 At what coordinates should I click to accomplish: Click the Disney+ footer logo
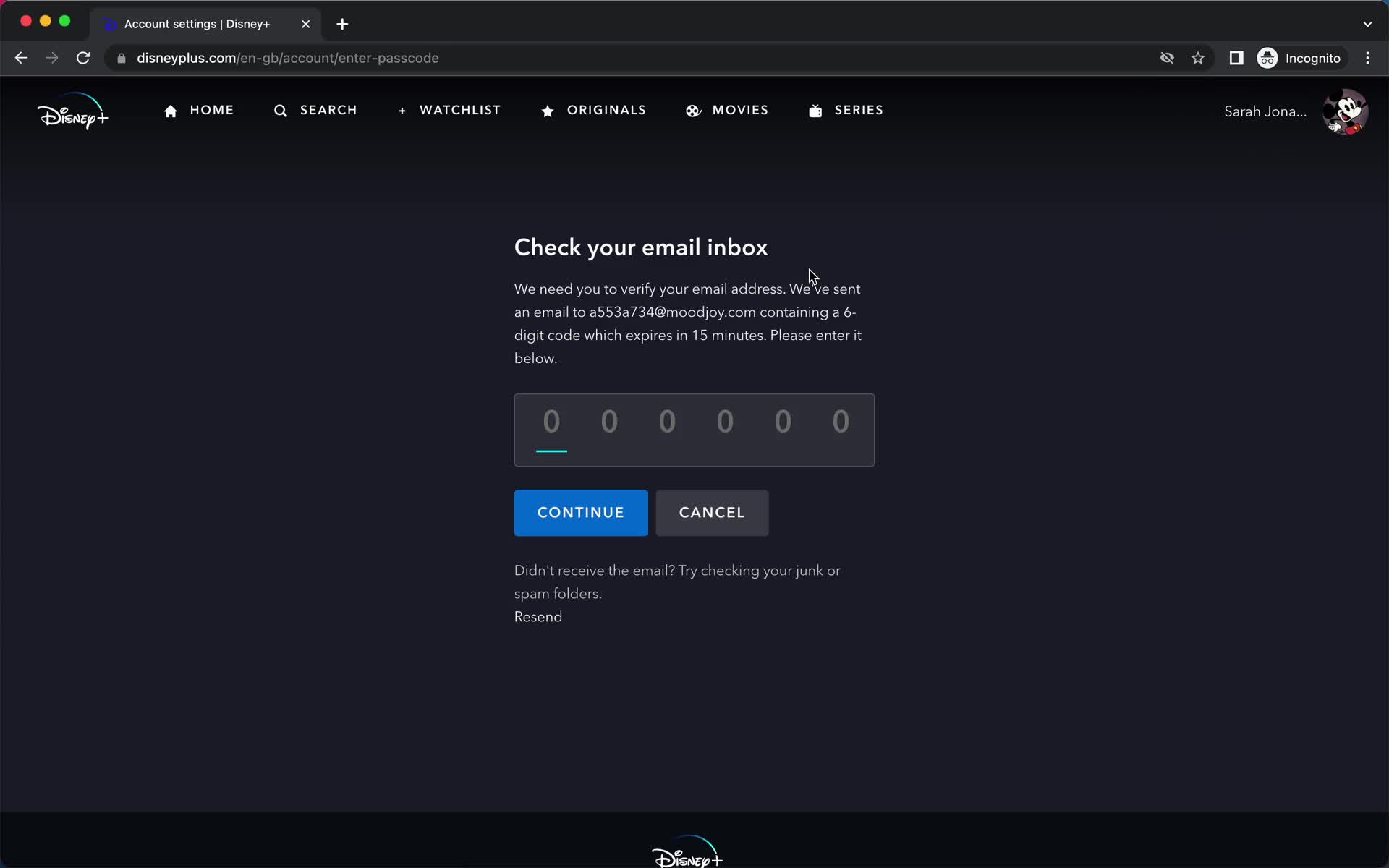[687, 852]
